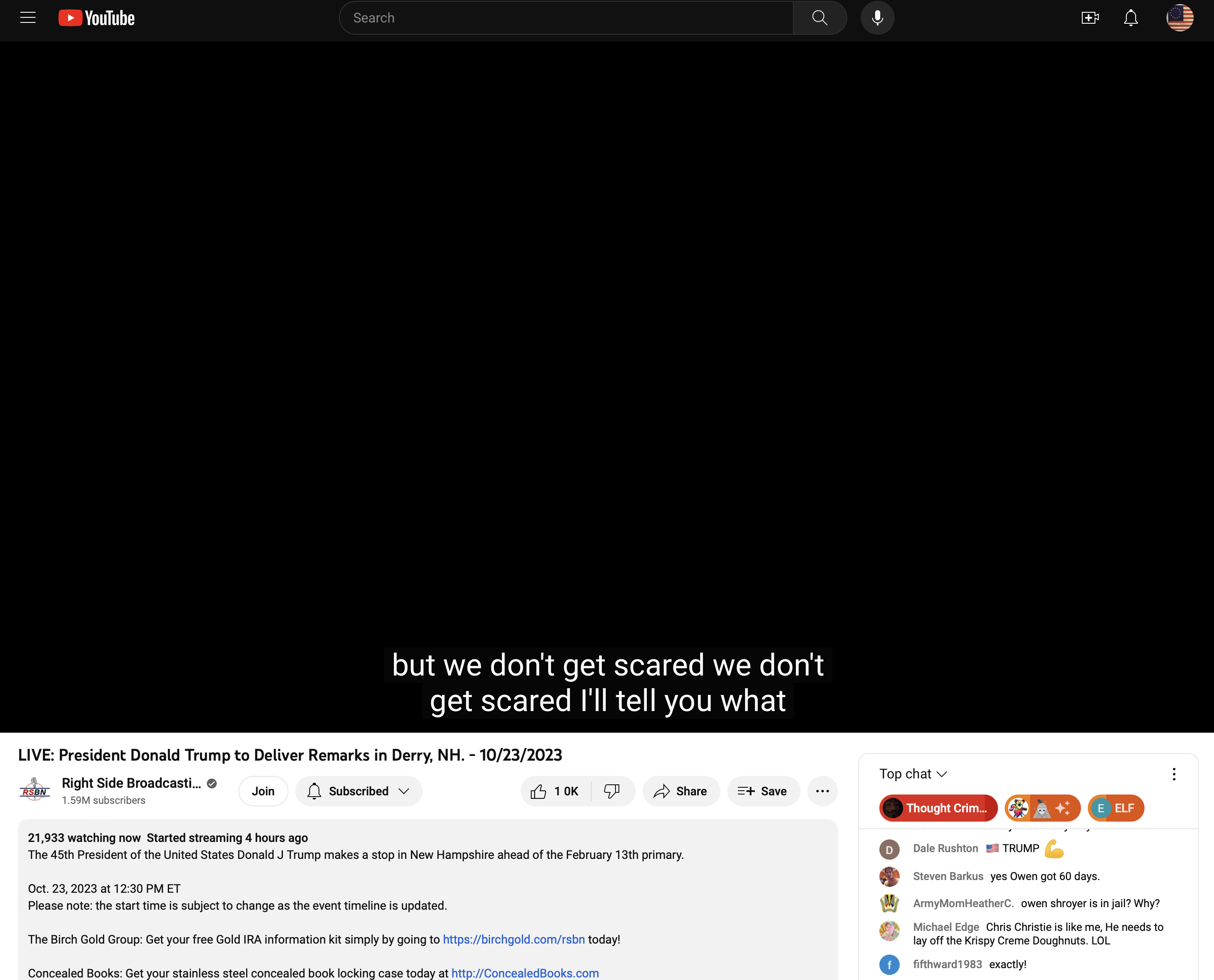Open the account avatar menu
Image resolution: width=1214 pixels, height=980 pixels.
(1180, 18)
